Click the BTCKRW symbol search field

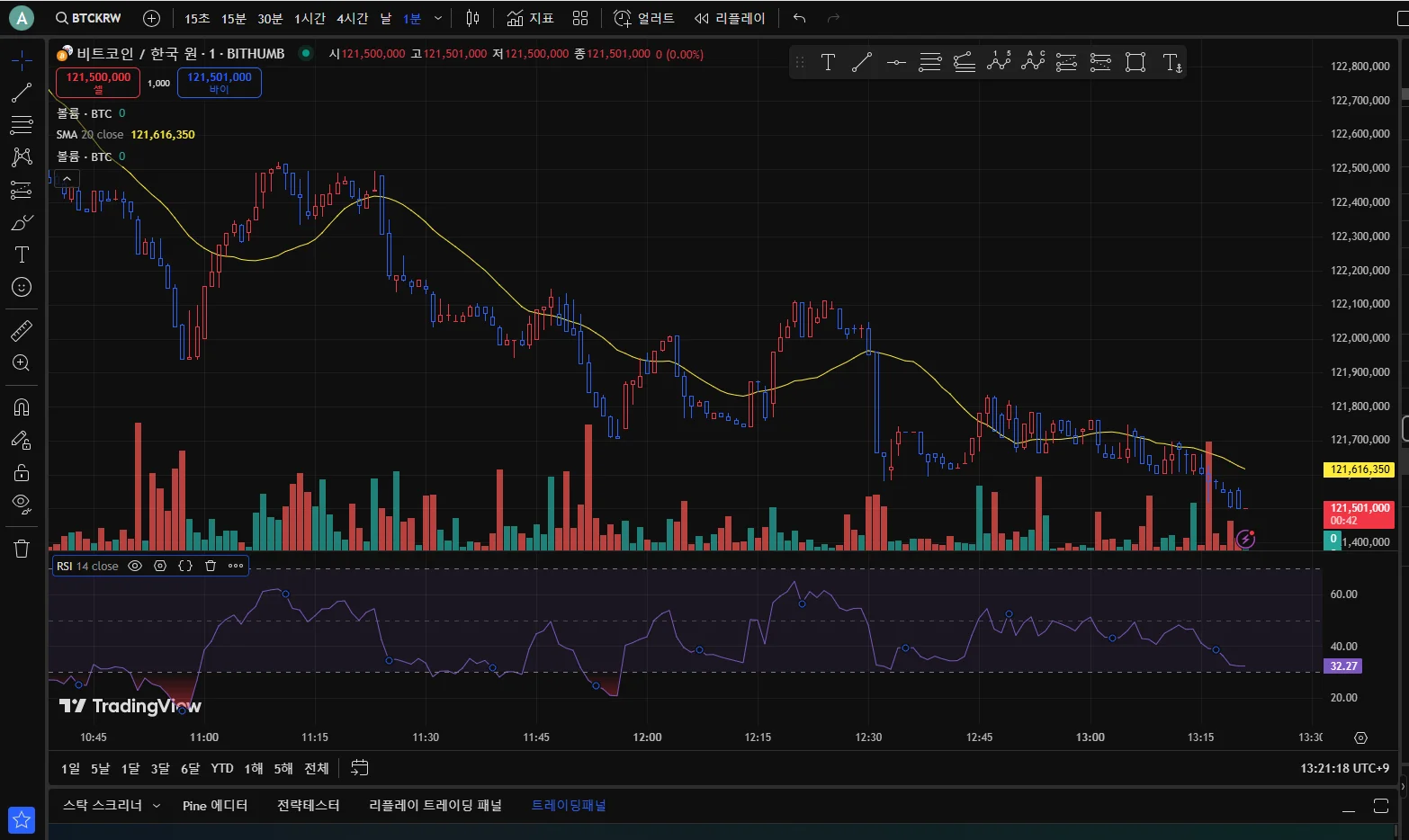pyautogui.click(x=88, y=18)
